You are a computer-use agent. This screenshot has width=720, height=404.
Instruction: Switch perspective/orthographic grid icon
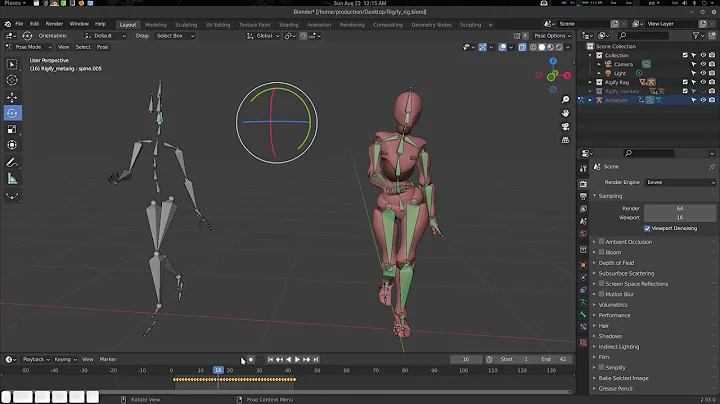[x=565, y=140]
